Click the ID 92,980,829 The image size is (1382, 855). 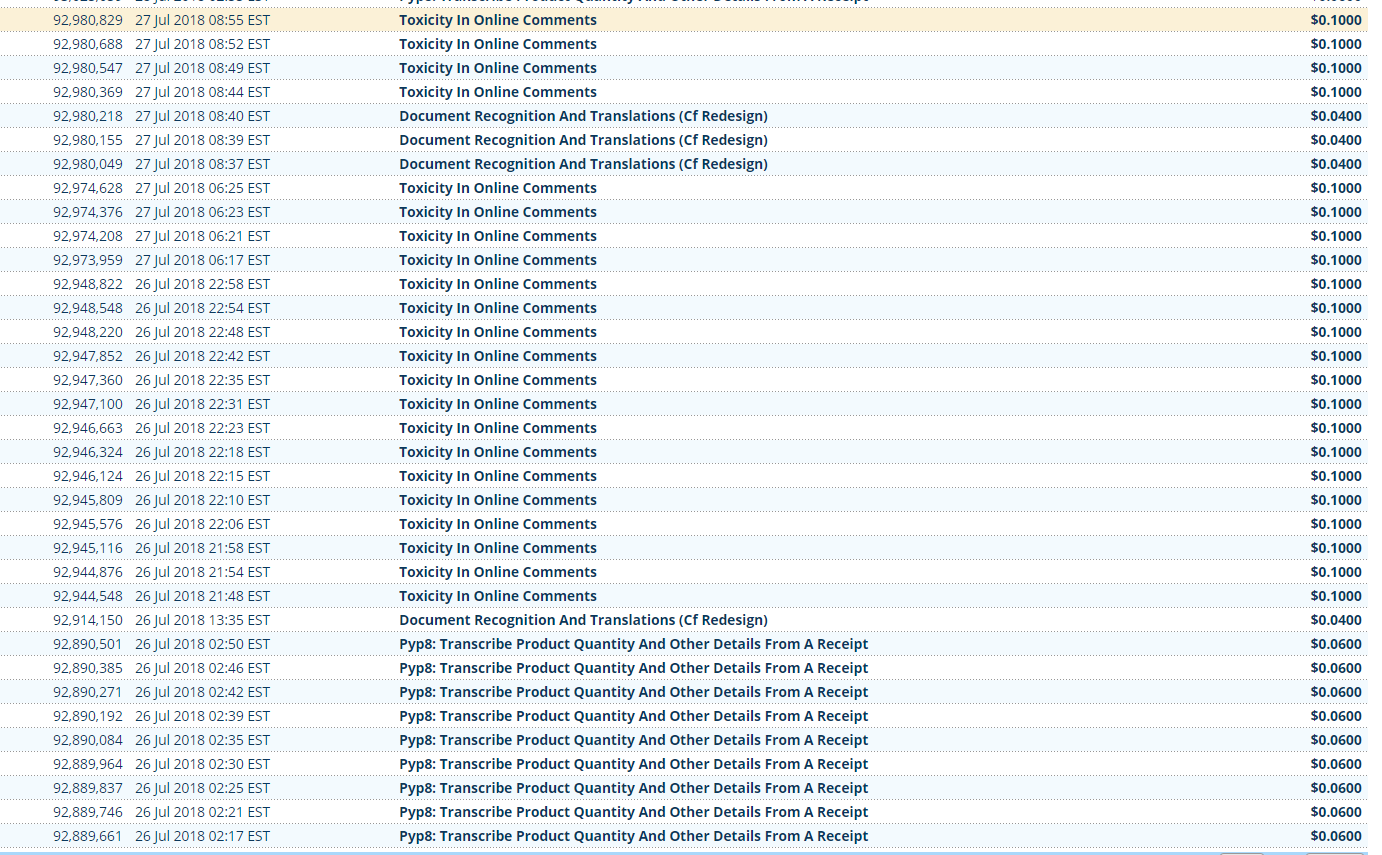coord(88,20)
